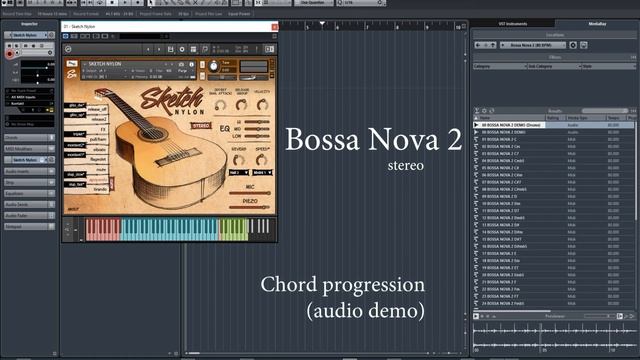Switch to the MediaBay tab
Viewport: 640px width, 360px height.
click(597, 24)
